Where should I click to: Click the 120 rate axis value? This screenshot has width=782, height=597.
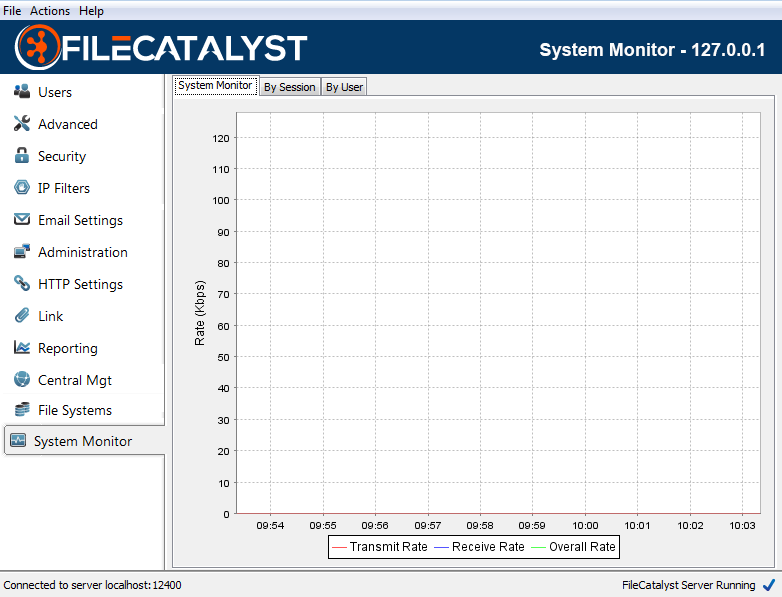[x=221, y=138]
